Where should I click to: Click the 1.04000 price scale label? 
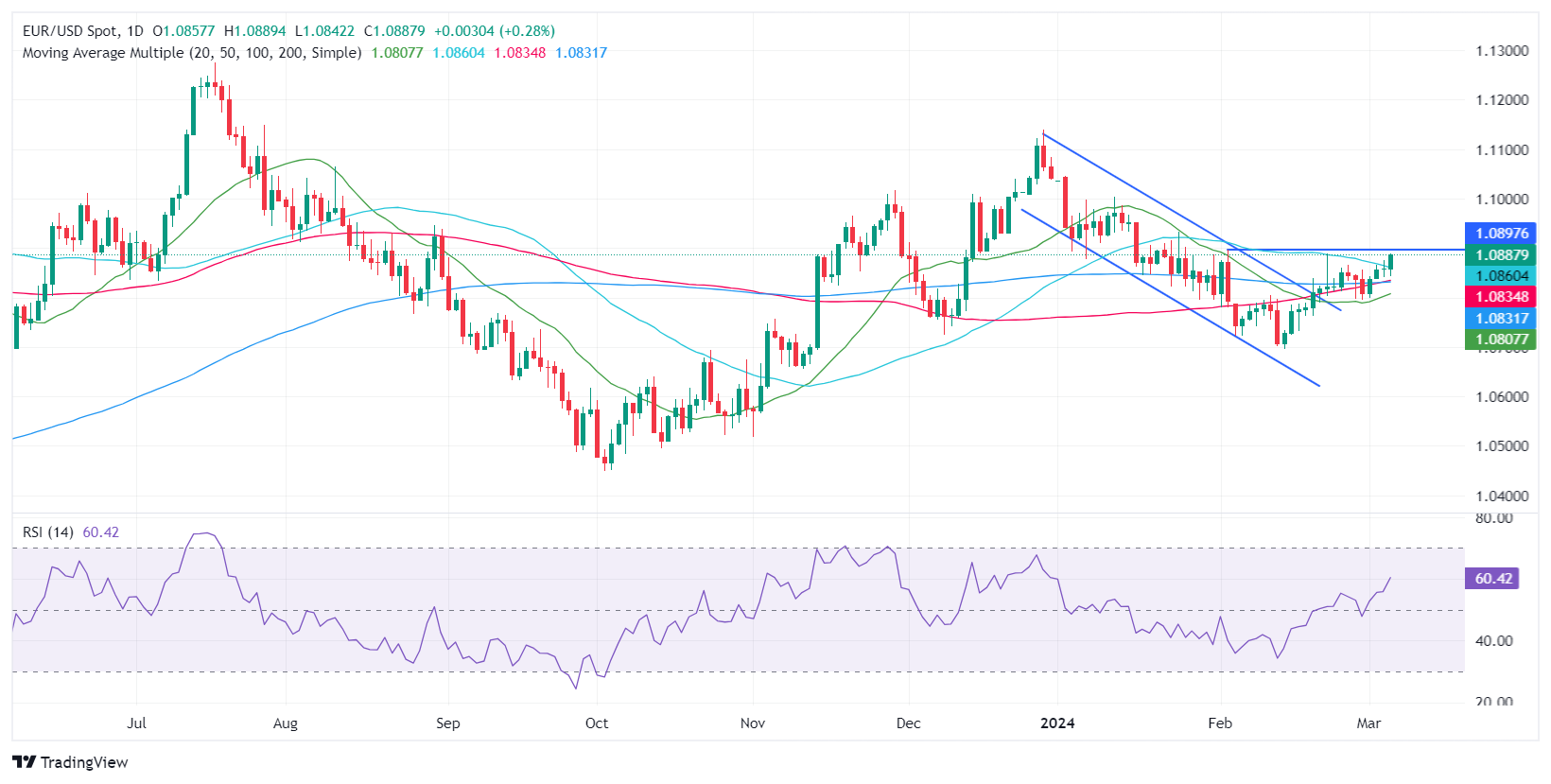click(1502, 496)
